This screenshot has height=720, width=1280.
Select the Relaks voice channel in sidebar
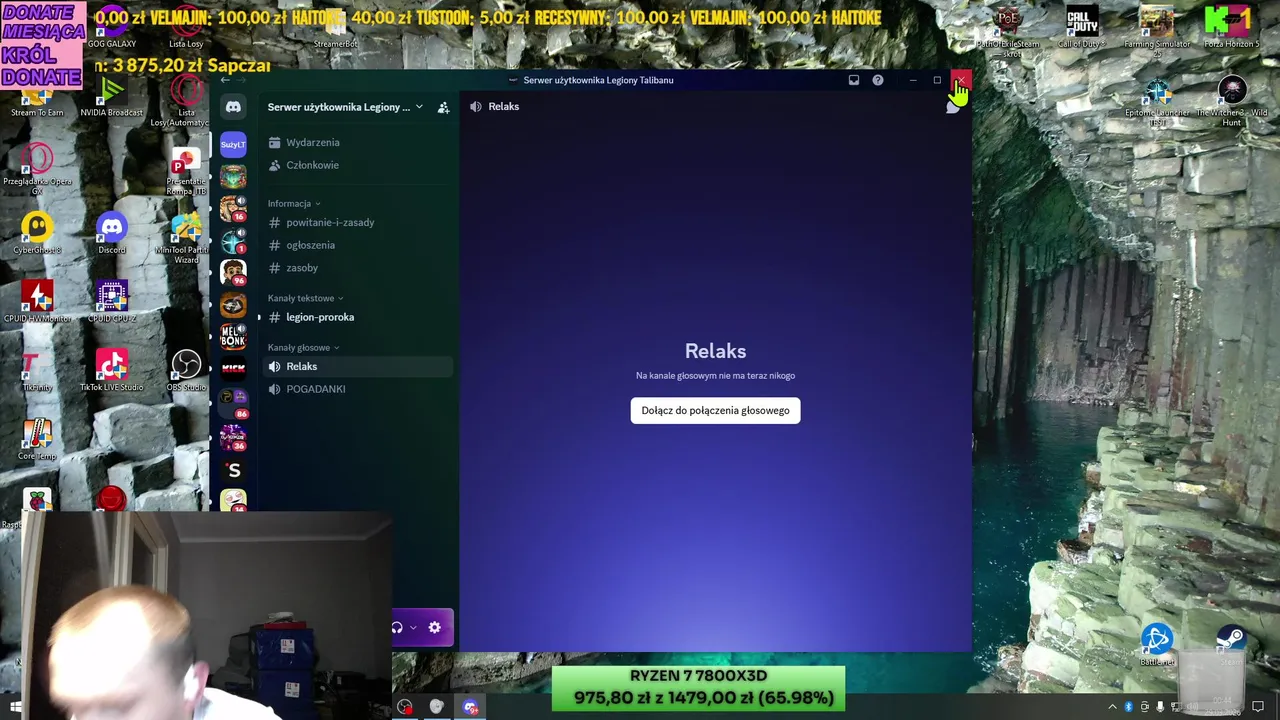[356, 366]
